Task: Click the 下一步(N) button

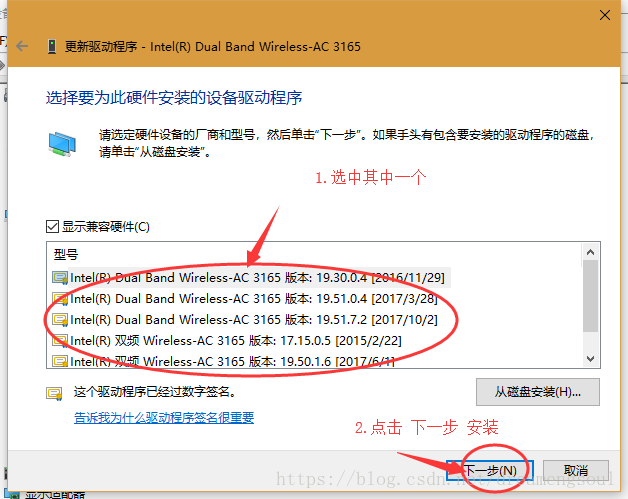Action: [489, 471]
